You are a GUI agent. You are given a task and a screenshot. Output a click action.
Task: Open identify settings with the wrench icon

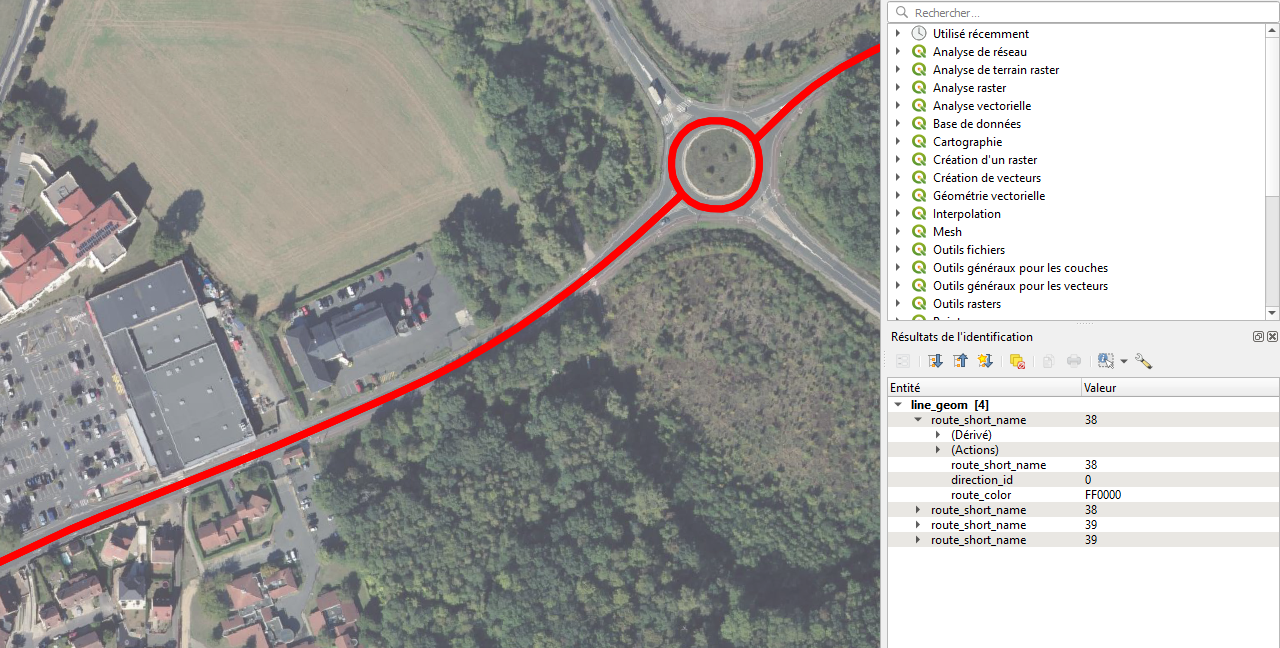[1143, 361]
